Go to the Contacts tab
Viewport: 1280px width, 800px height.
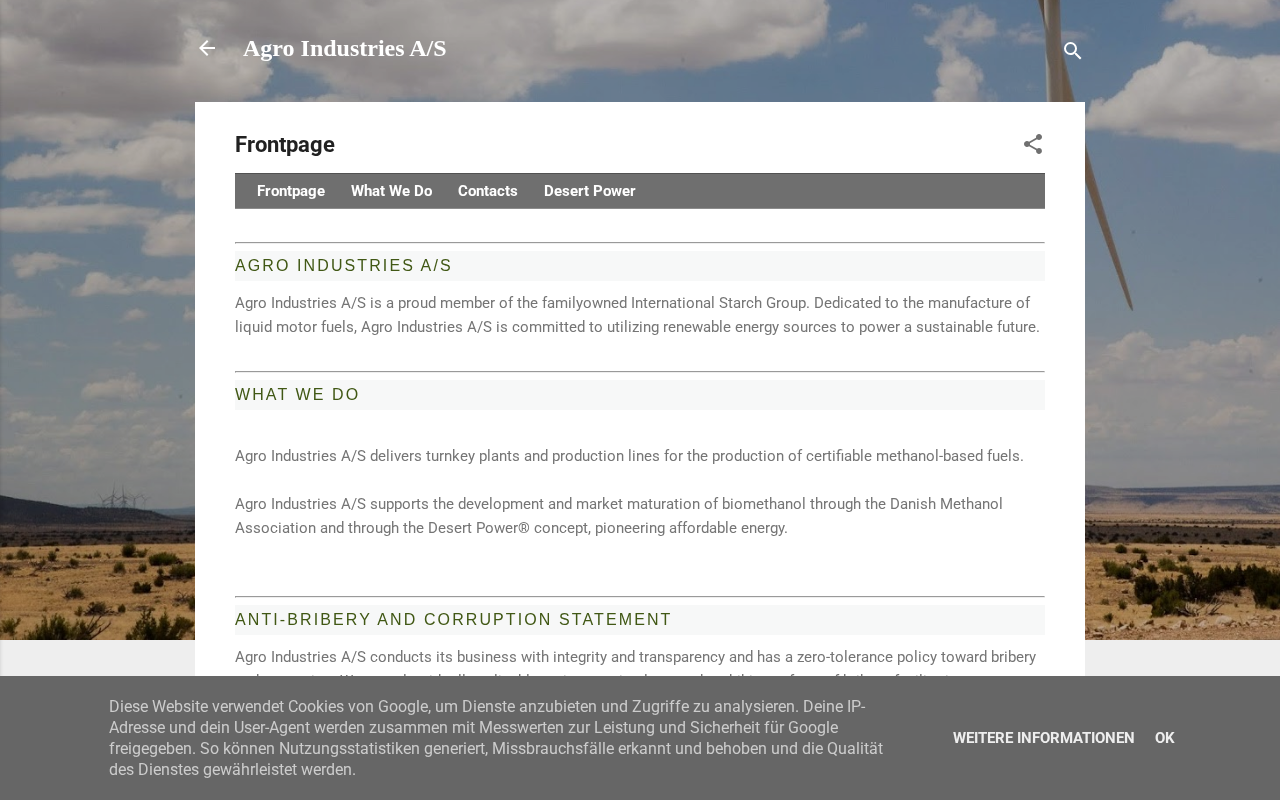488,191
